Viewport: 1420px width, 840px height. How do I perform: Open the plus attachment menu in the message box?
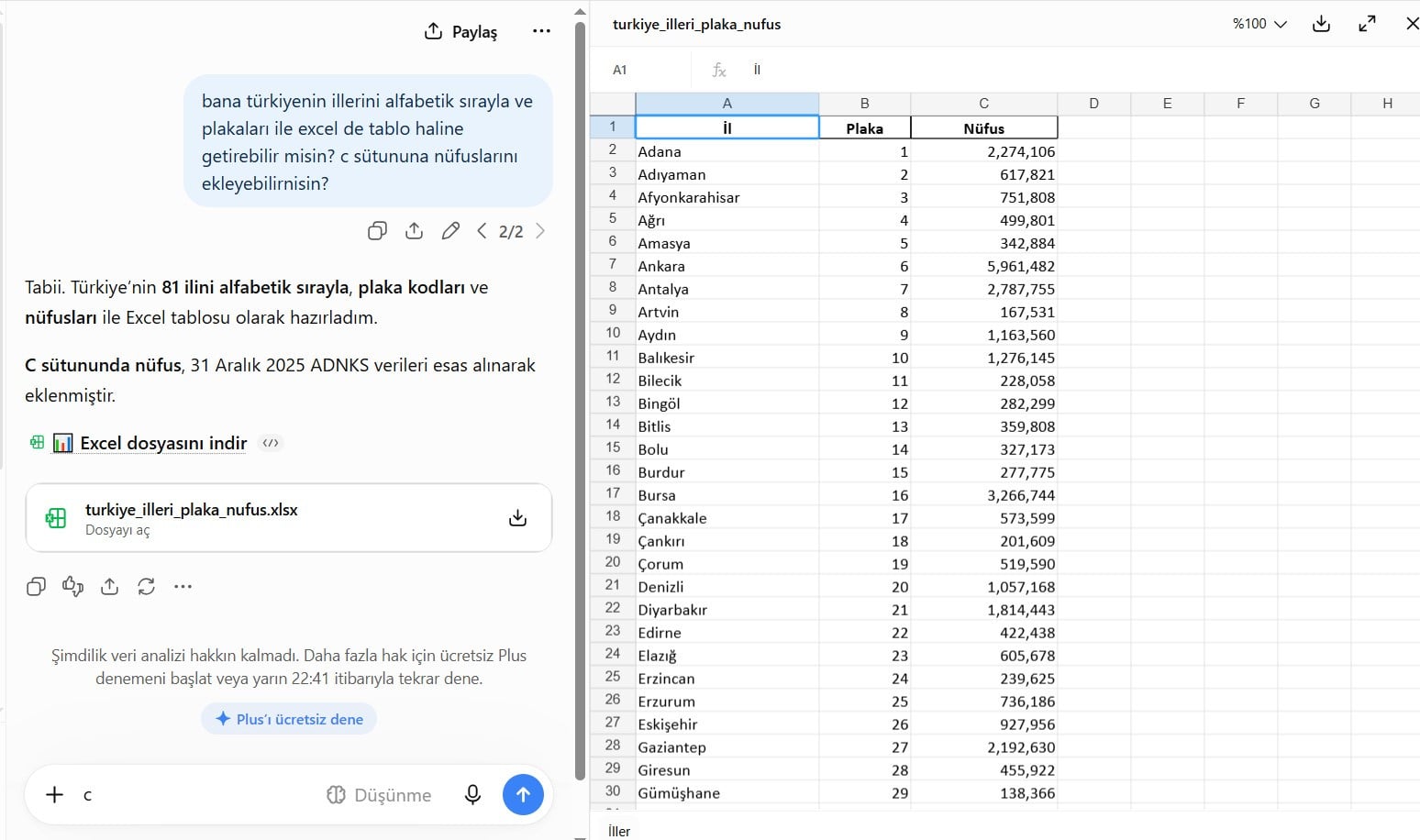point(55,795)
